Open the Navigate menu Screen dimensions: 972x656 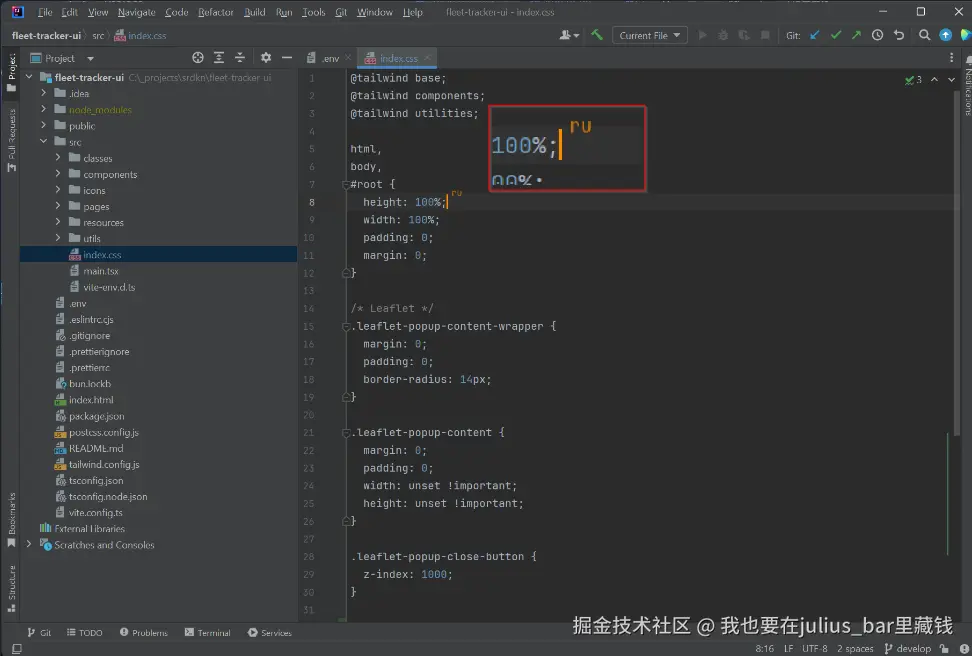(x=136, y=12)
